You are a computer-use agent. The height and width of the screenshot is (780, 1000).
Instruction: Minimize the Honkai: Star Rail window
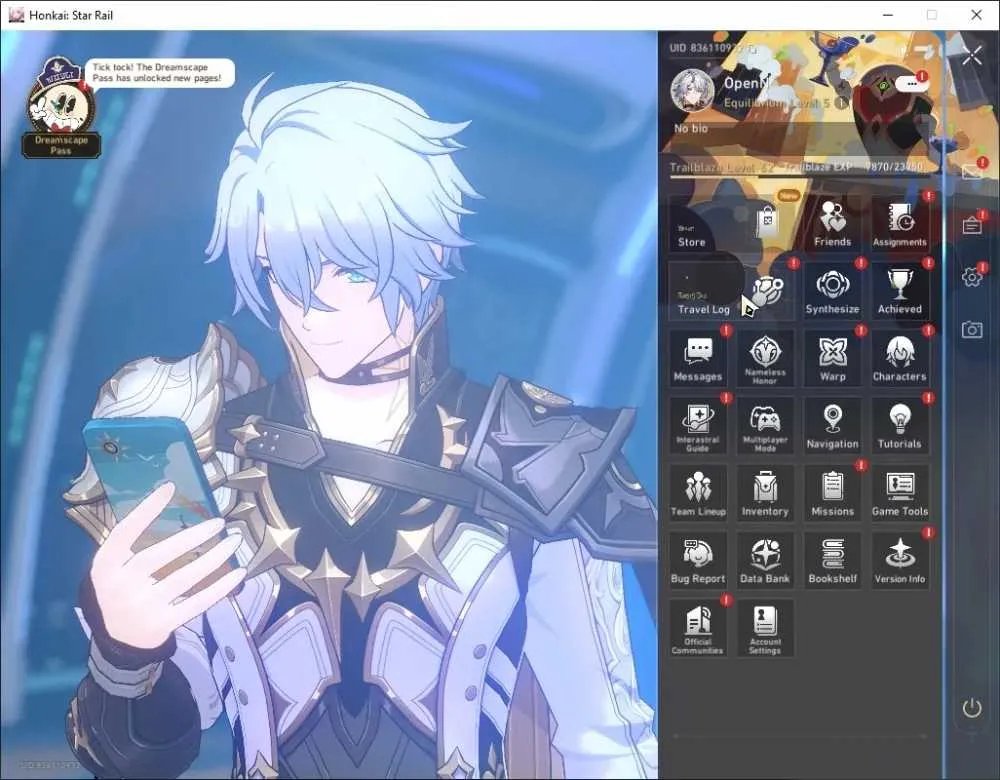pyautogui.click(x=888, y=15)
